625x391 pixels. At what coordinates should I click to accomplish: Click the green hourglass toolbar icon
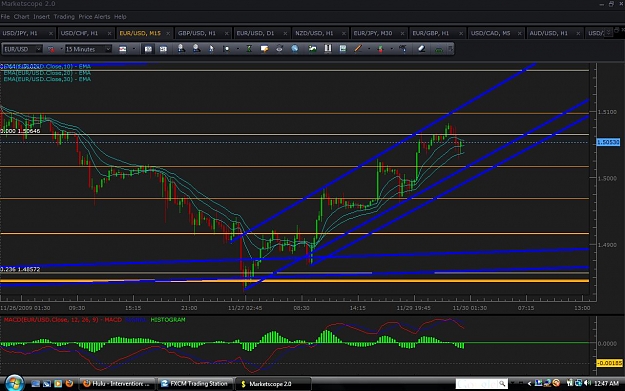click(x=249, y=49)
